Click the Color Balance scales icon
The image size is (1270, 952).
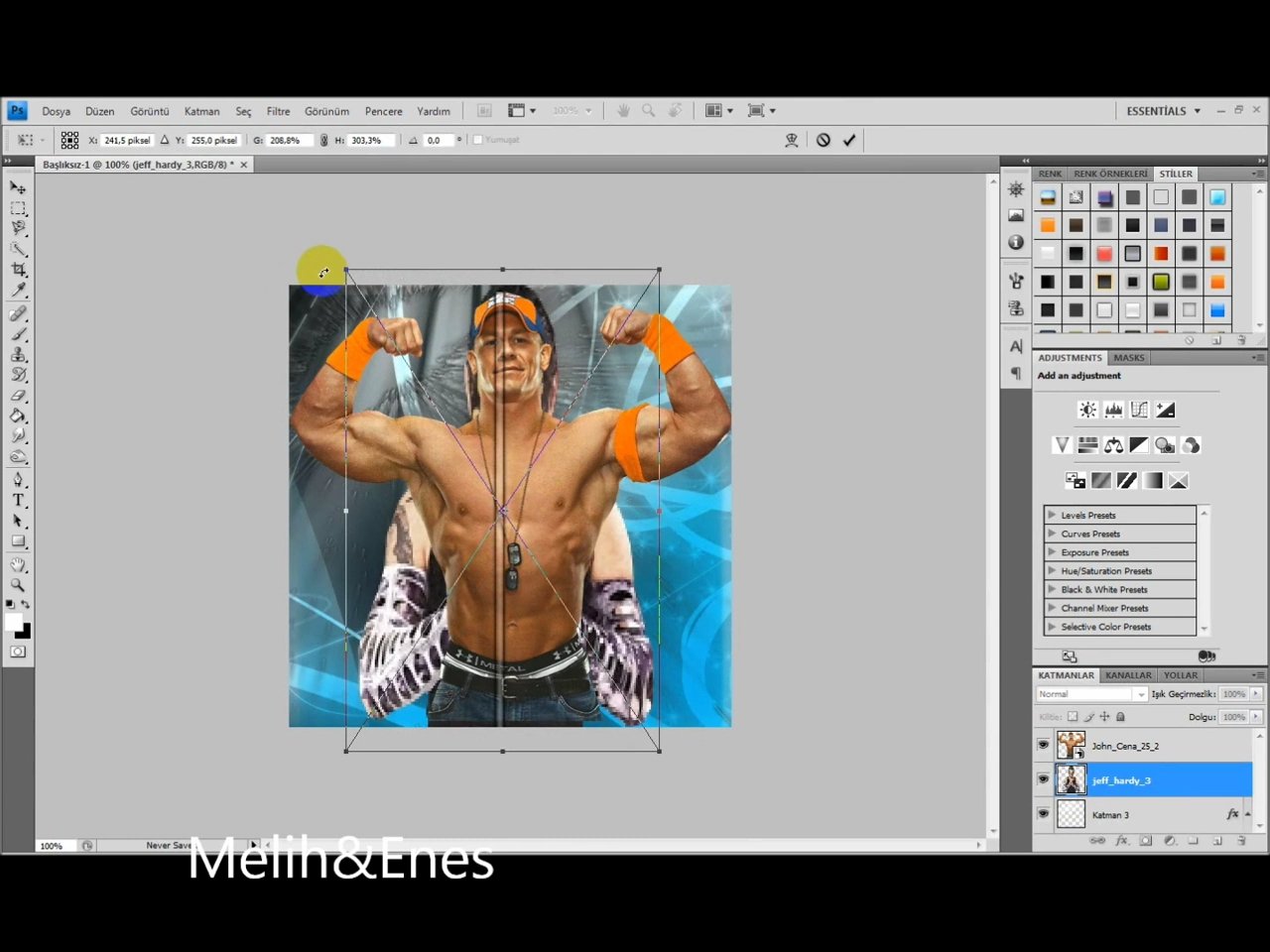click(x=1114, y=445)
